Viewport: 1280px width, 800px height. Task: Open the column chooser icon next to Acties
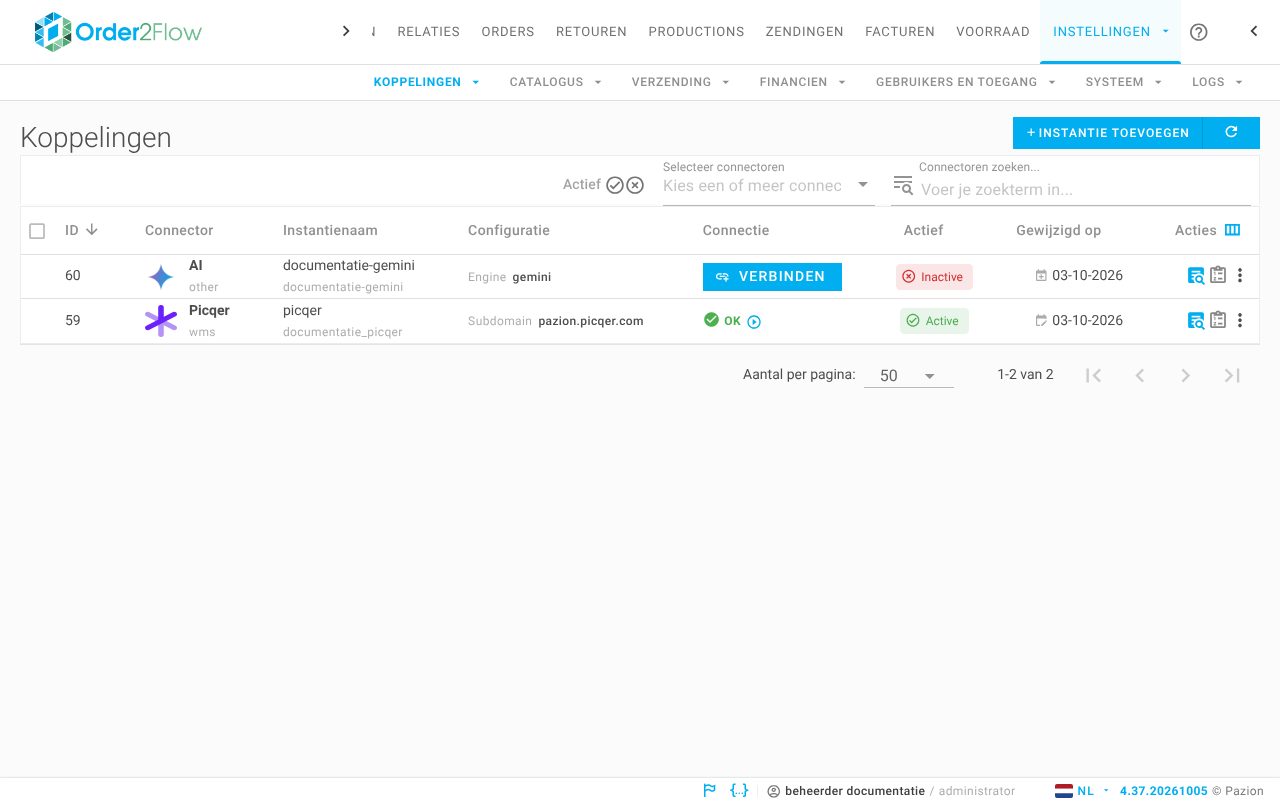tap(1233, 230)
